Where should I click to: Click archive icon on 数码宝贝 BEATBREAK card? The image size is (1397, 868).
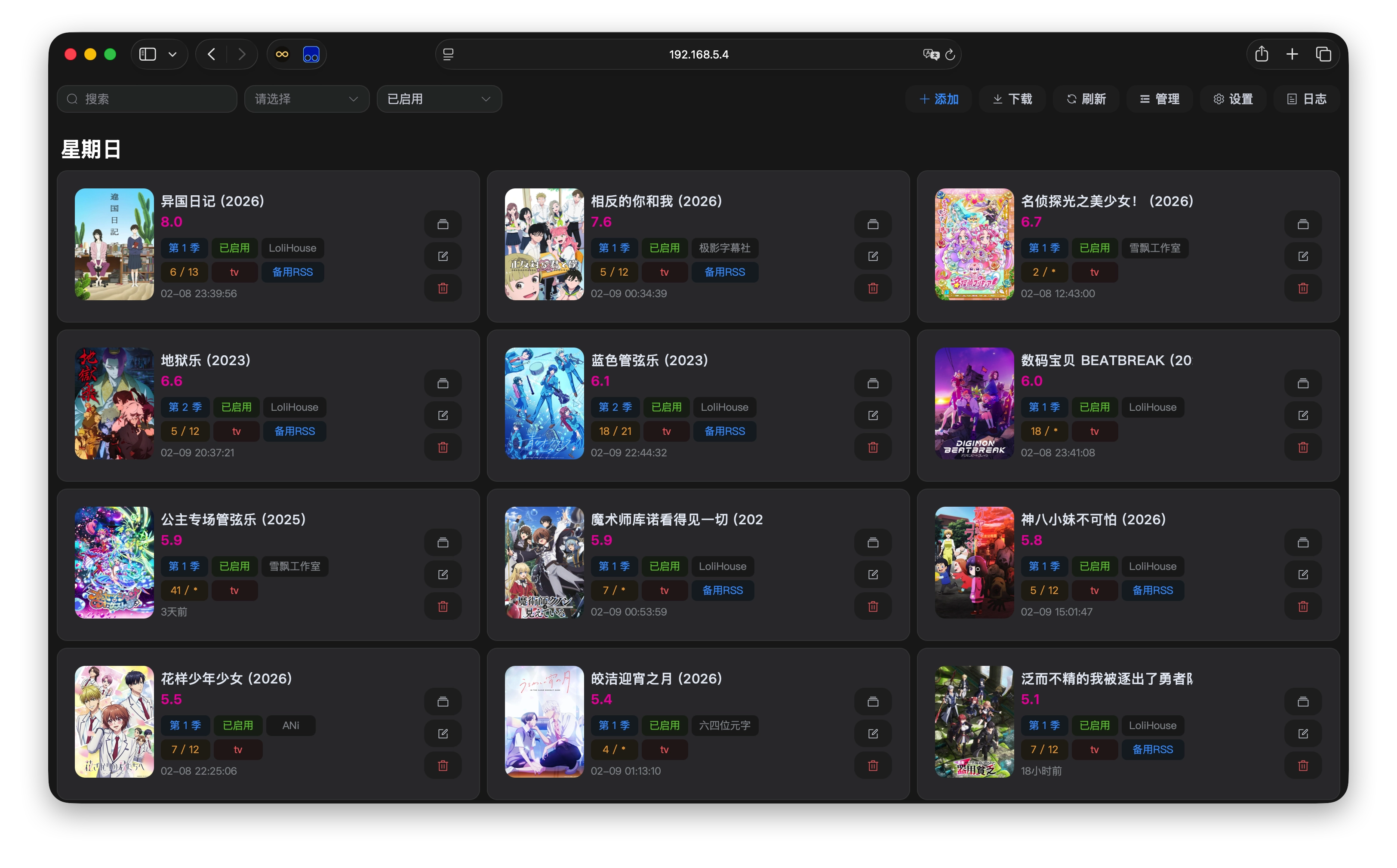(x=1303, y=383)
